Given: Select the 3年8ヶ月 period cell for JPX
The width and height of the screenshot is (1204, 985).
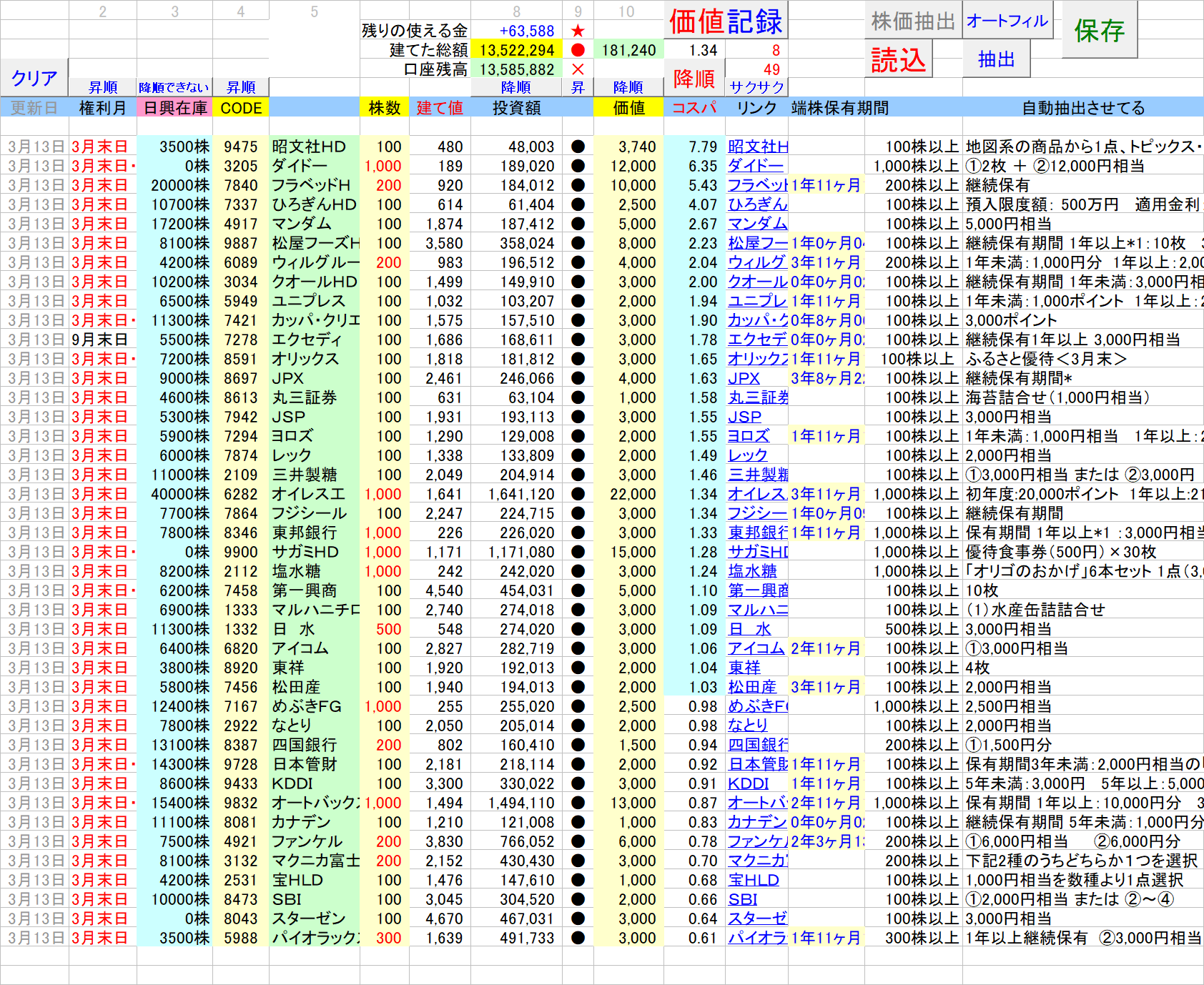Looking at the screenshot, I should 826,378.
